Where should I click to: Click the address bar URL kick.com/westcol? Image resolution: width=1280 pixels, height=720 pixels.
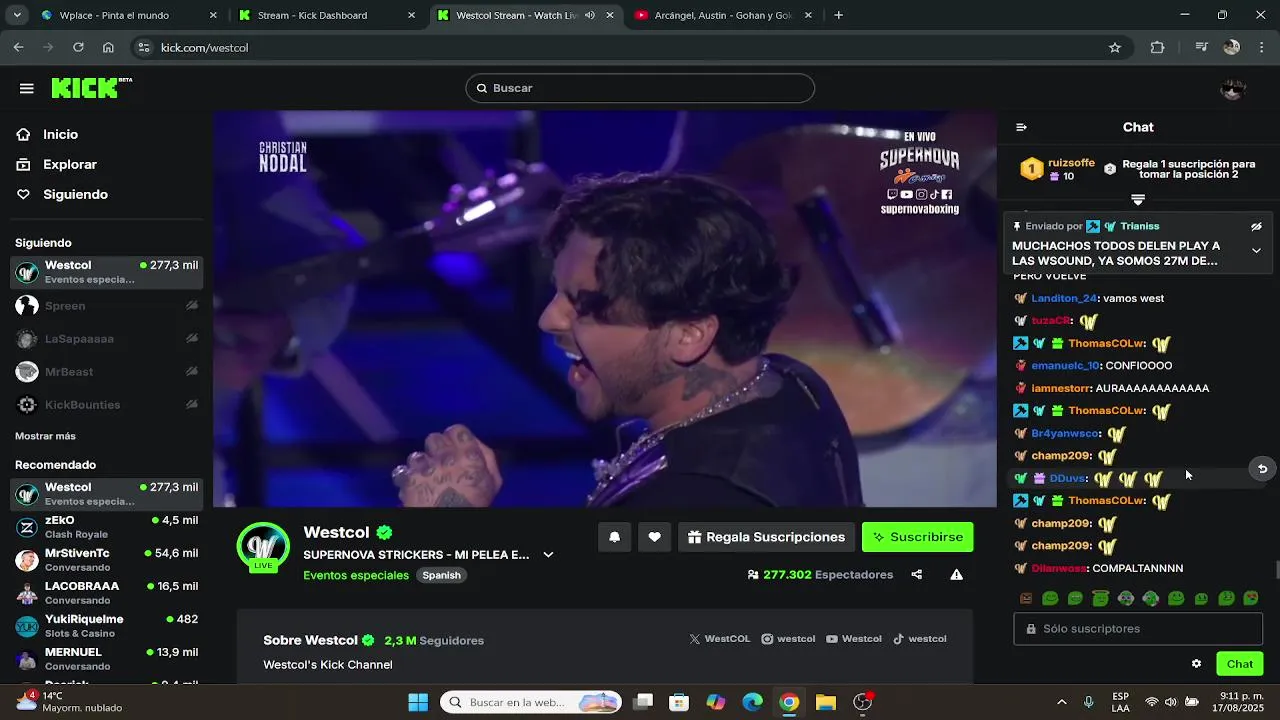[204, 48]
